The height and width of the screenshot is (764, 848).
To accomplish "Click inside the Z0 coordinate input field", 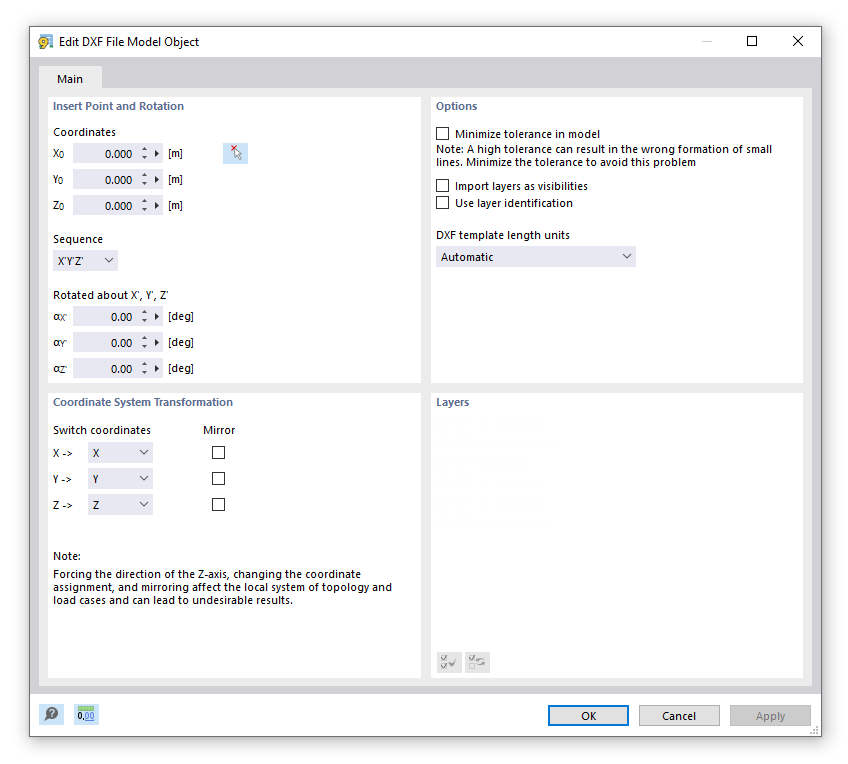I will point(110,205).
